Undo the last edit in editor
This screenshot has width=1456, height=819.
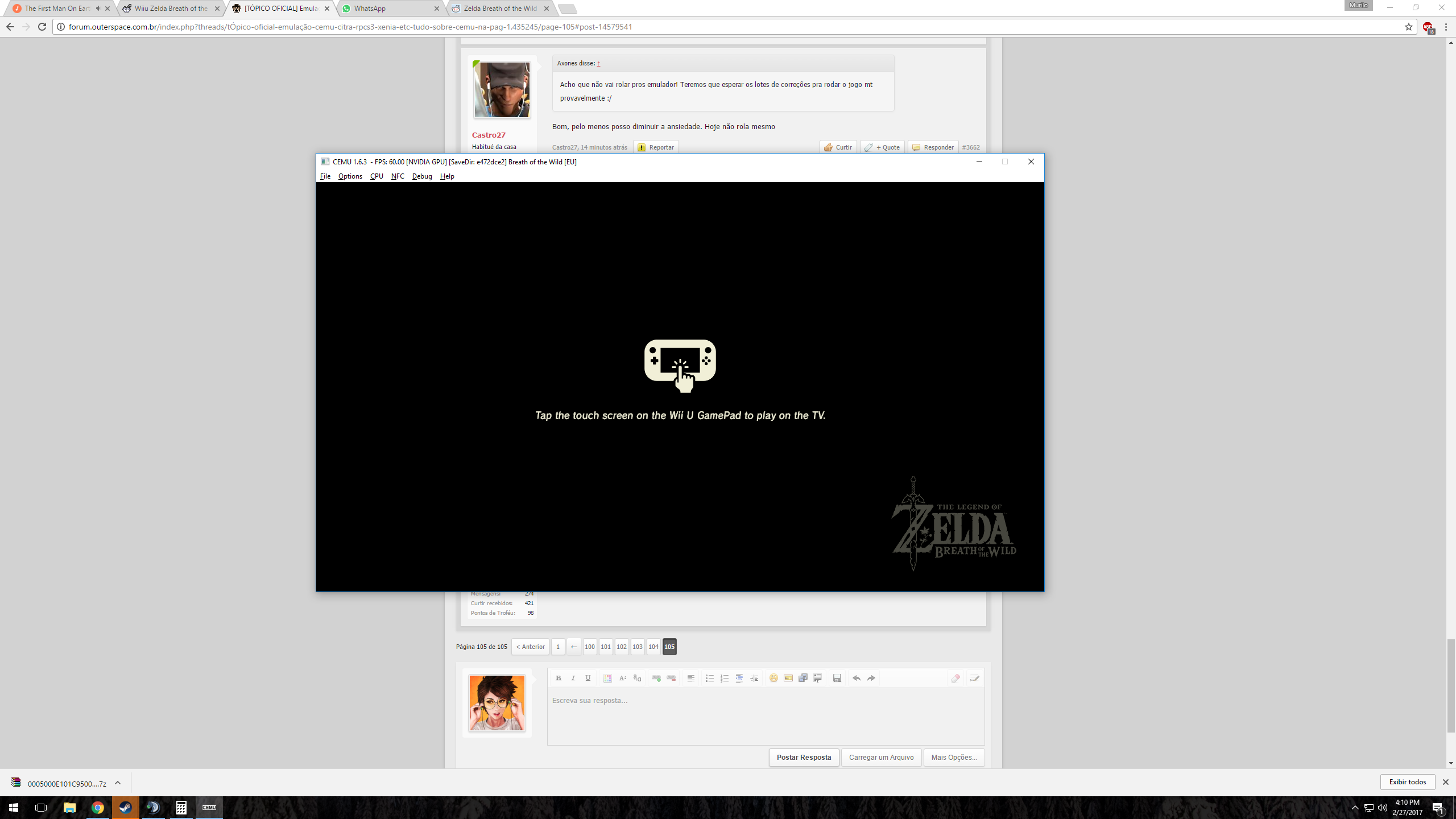pyautogui.click(x=857, y=678)
